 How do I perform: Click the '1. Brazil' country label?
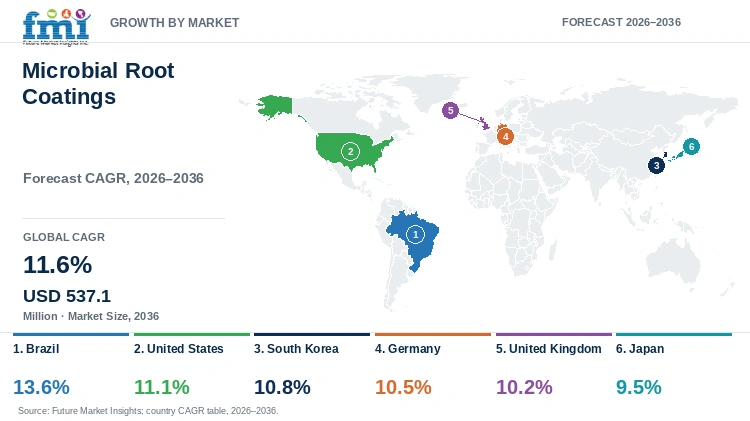(x=36, y=349)
